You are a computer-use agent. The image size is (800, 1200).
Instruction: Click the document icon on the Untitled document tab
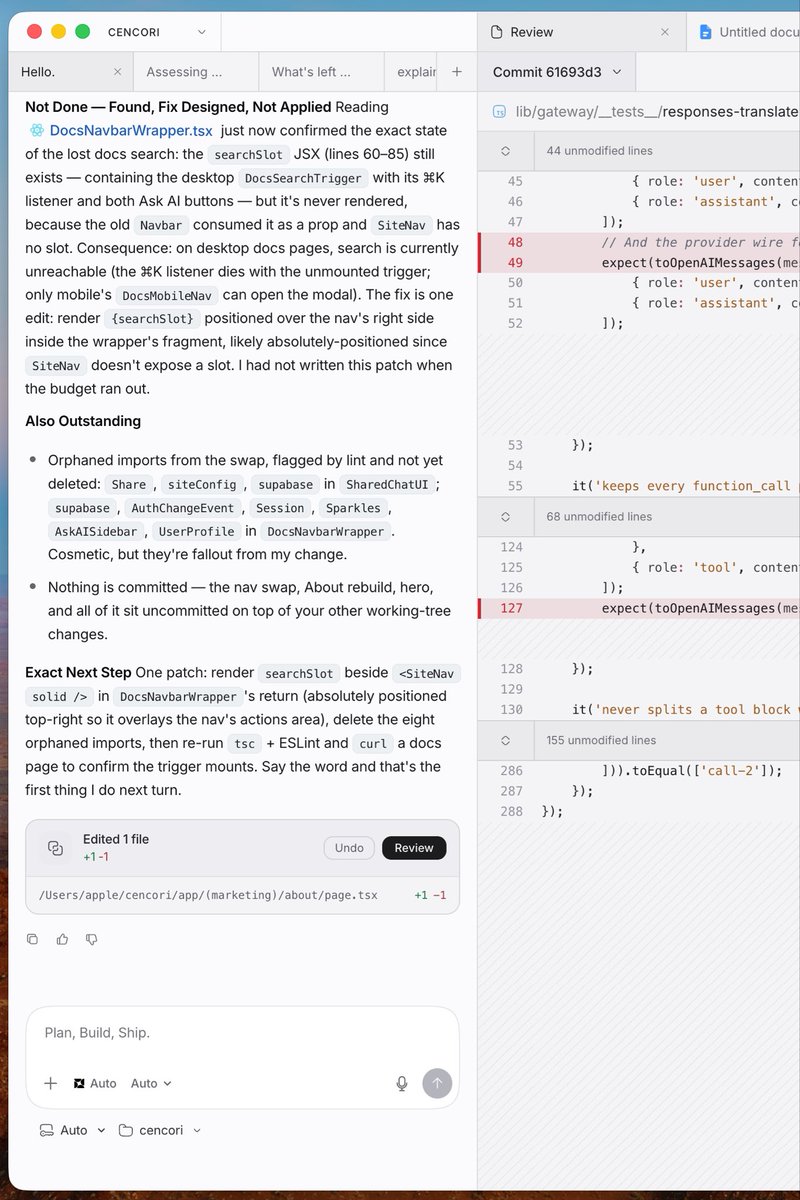tap(705, 32)
